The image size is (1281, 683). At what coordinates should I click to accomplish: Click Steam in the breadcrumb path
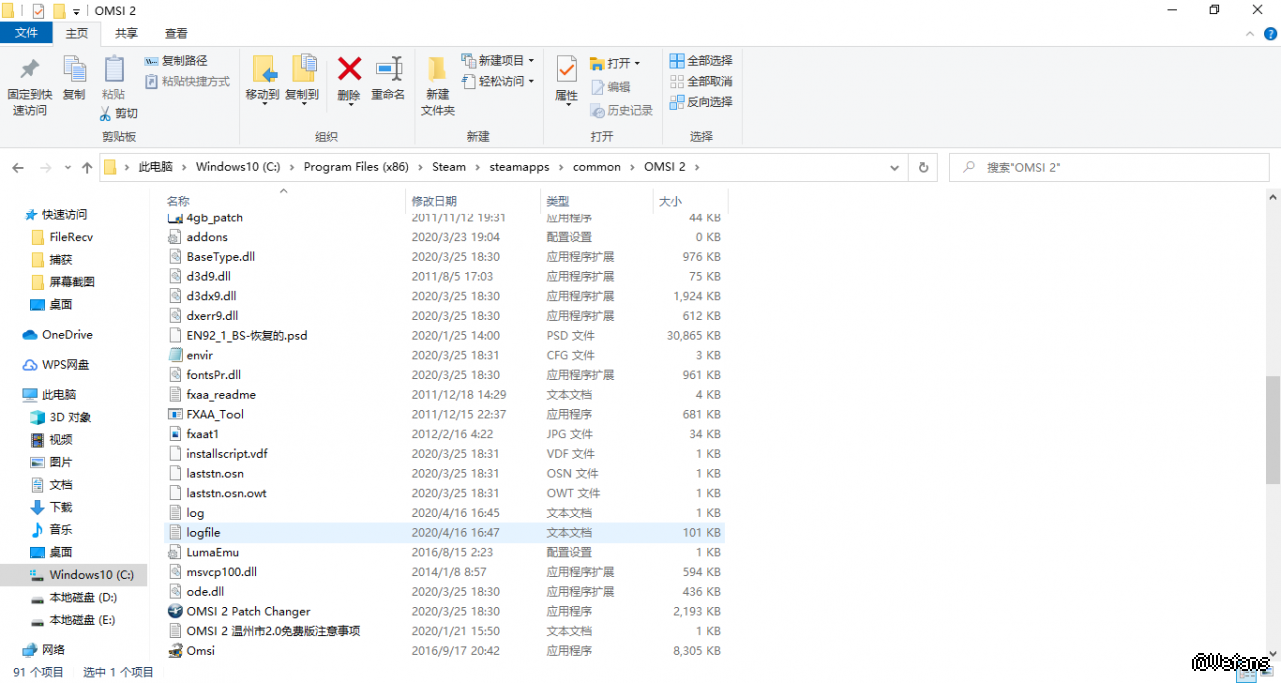[449, 167]
